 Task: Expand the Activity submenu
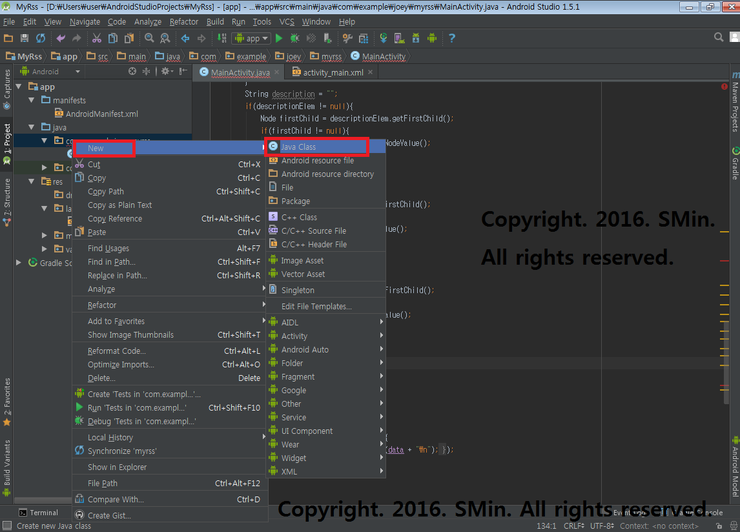[x=326, y=336]
